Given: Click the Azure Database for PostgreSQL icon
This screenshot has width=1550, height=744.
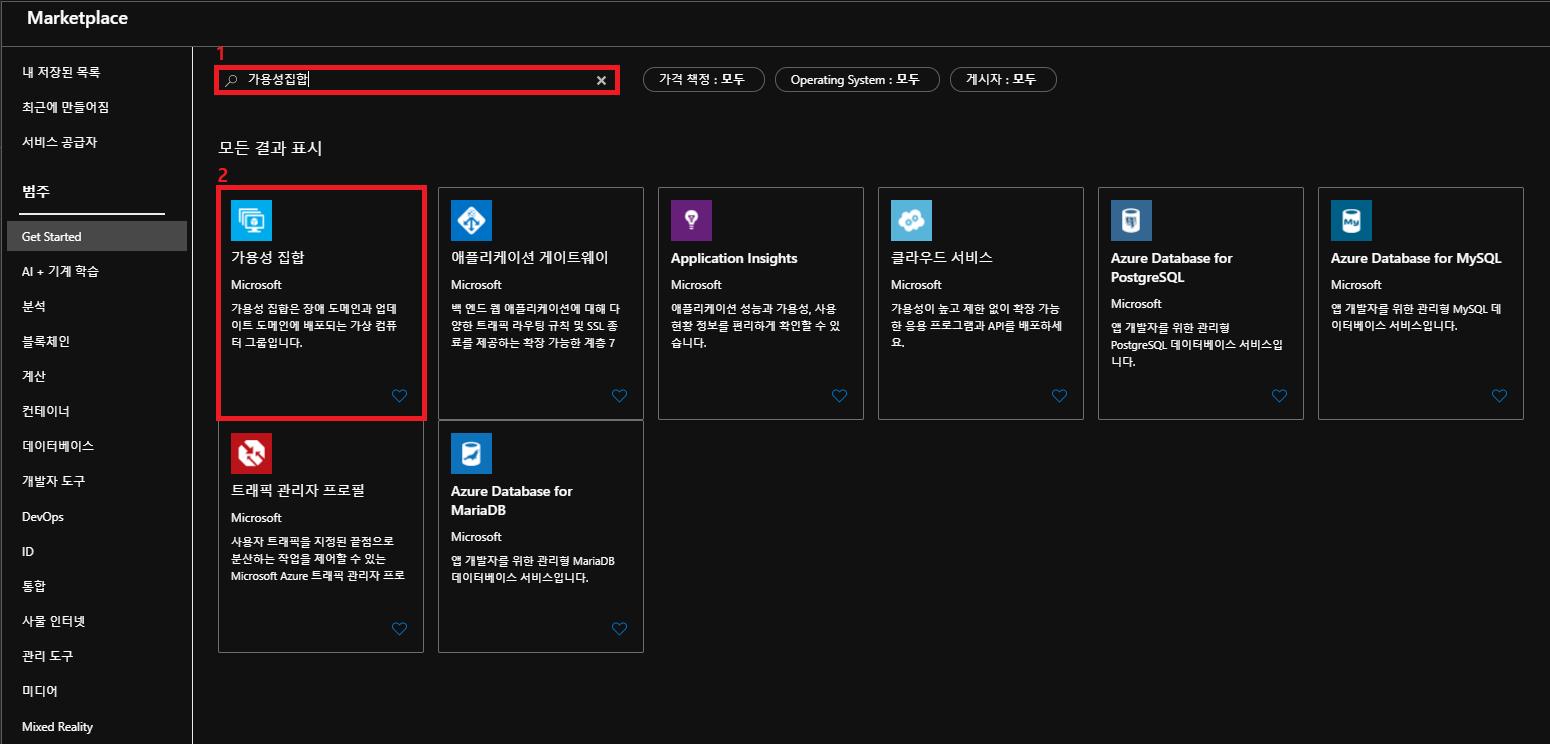Looking at the screenshot, I should pyautogui.click(x=1131, y=220).
